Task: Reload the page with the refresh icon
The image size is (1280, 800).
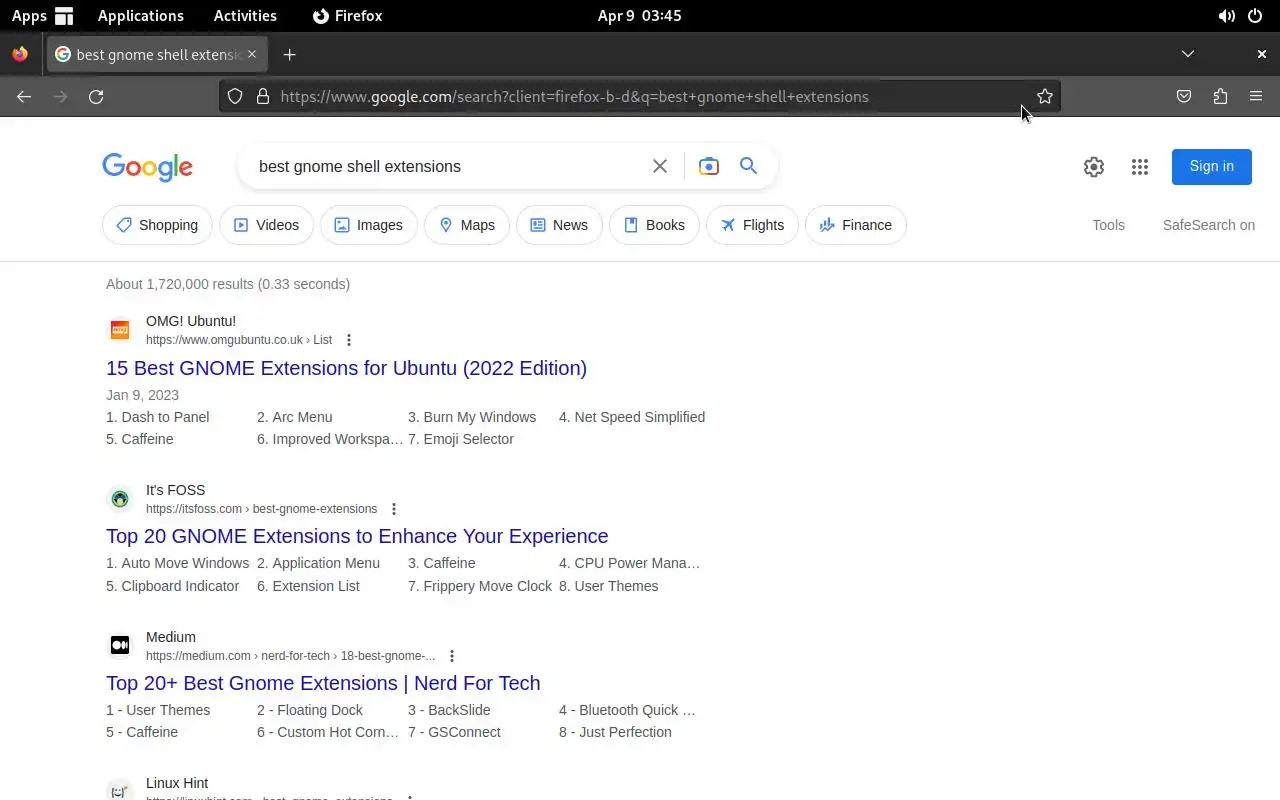Action: (96, 96)
